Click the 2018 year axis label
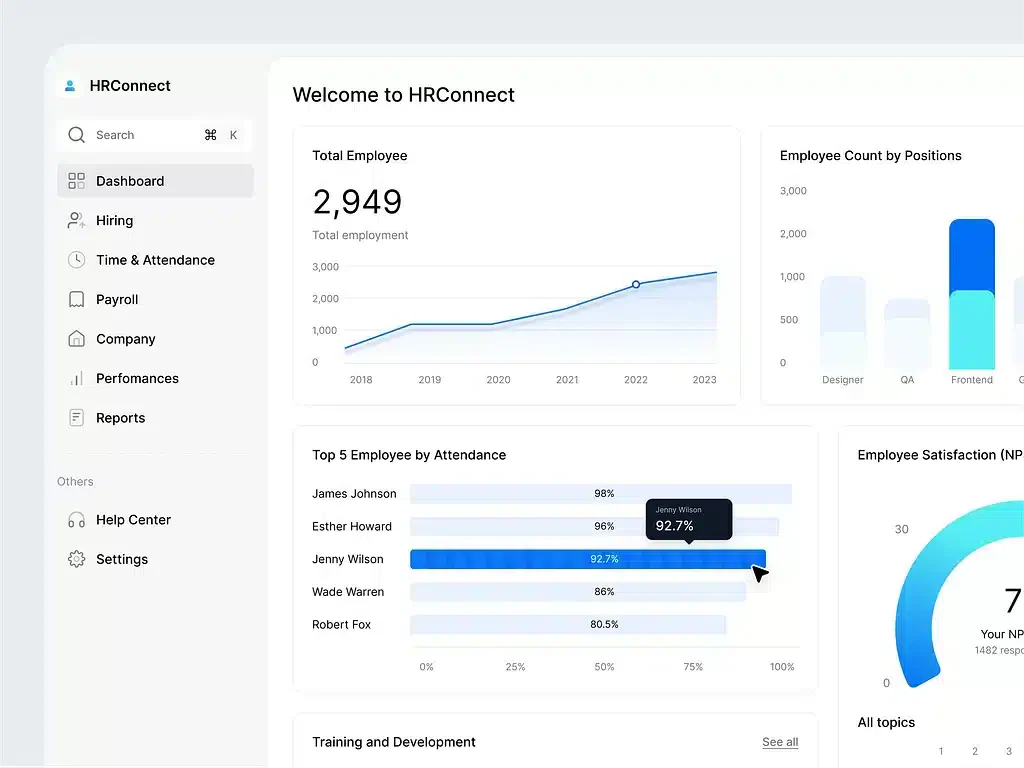1024x768 pixels. tap(361, 380)
